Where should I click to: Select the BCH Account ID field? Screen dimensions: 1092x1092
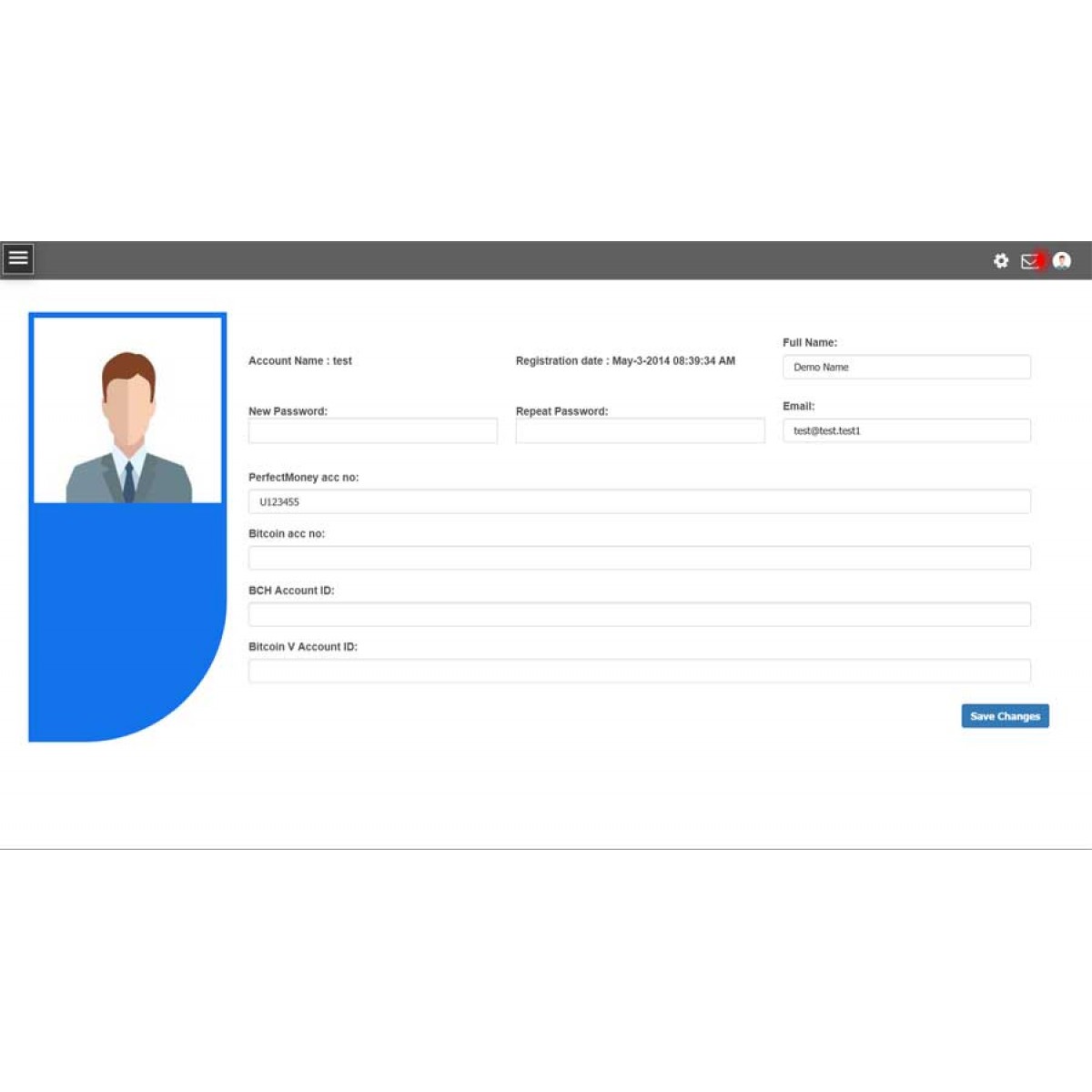(639, 614)
